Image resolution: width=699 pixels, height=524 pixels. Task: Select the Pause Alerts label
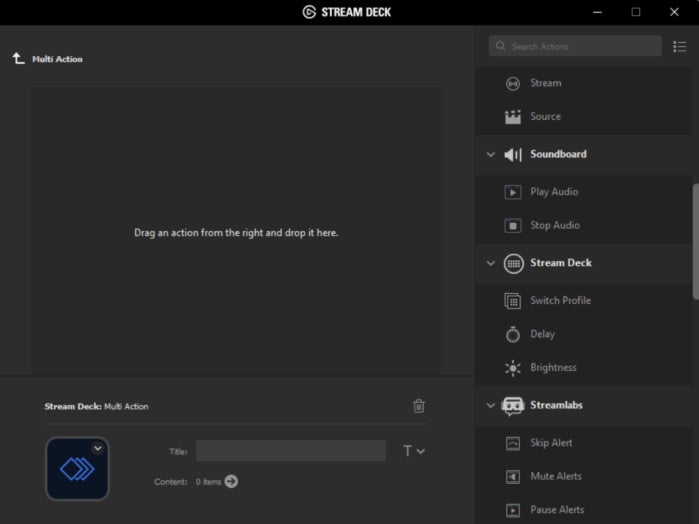pos(557,510)
